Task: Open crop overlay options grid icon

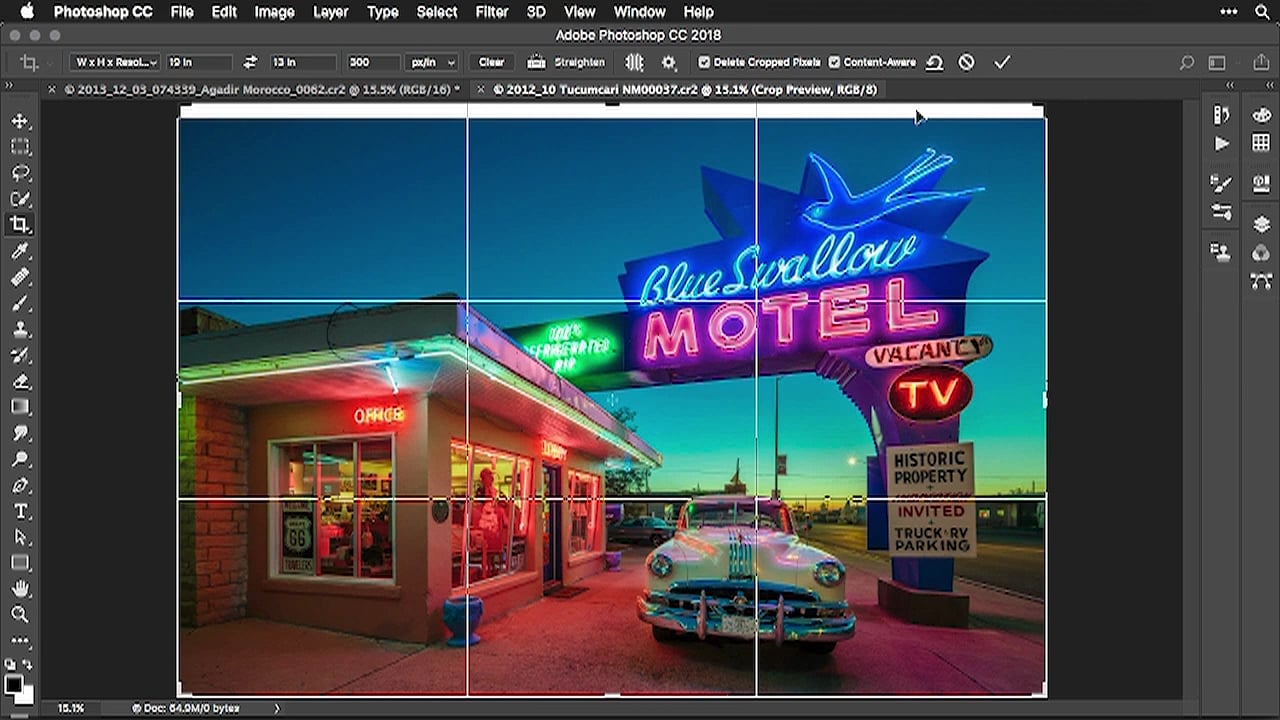Action: [x=634, y=62]
